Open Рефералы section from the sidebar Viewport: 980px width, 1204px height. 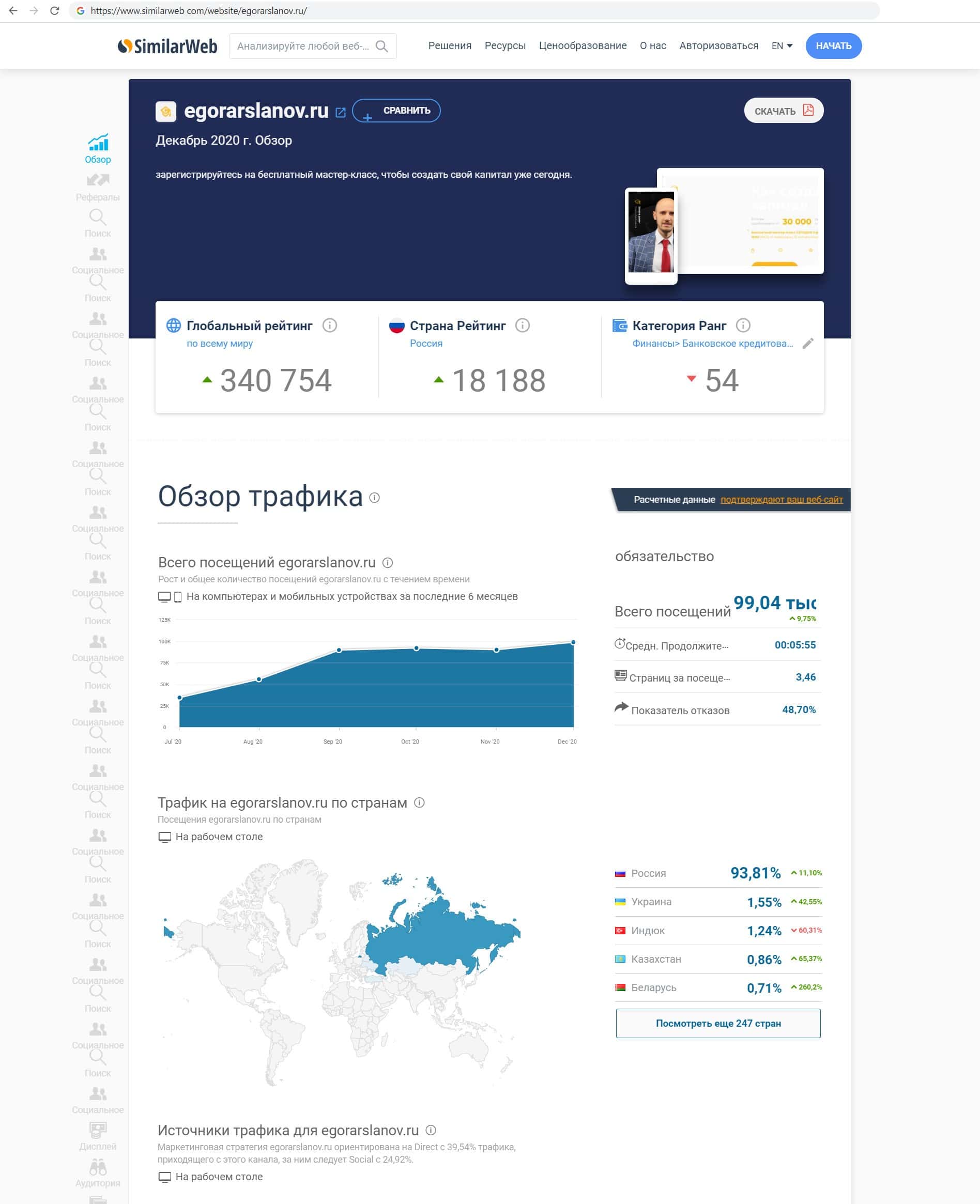click(x=98, y=188)
